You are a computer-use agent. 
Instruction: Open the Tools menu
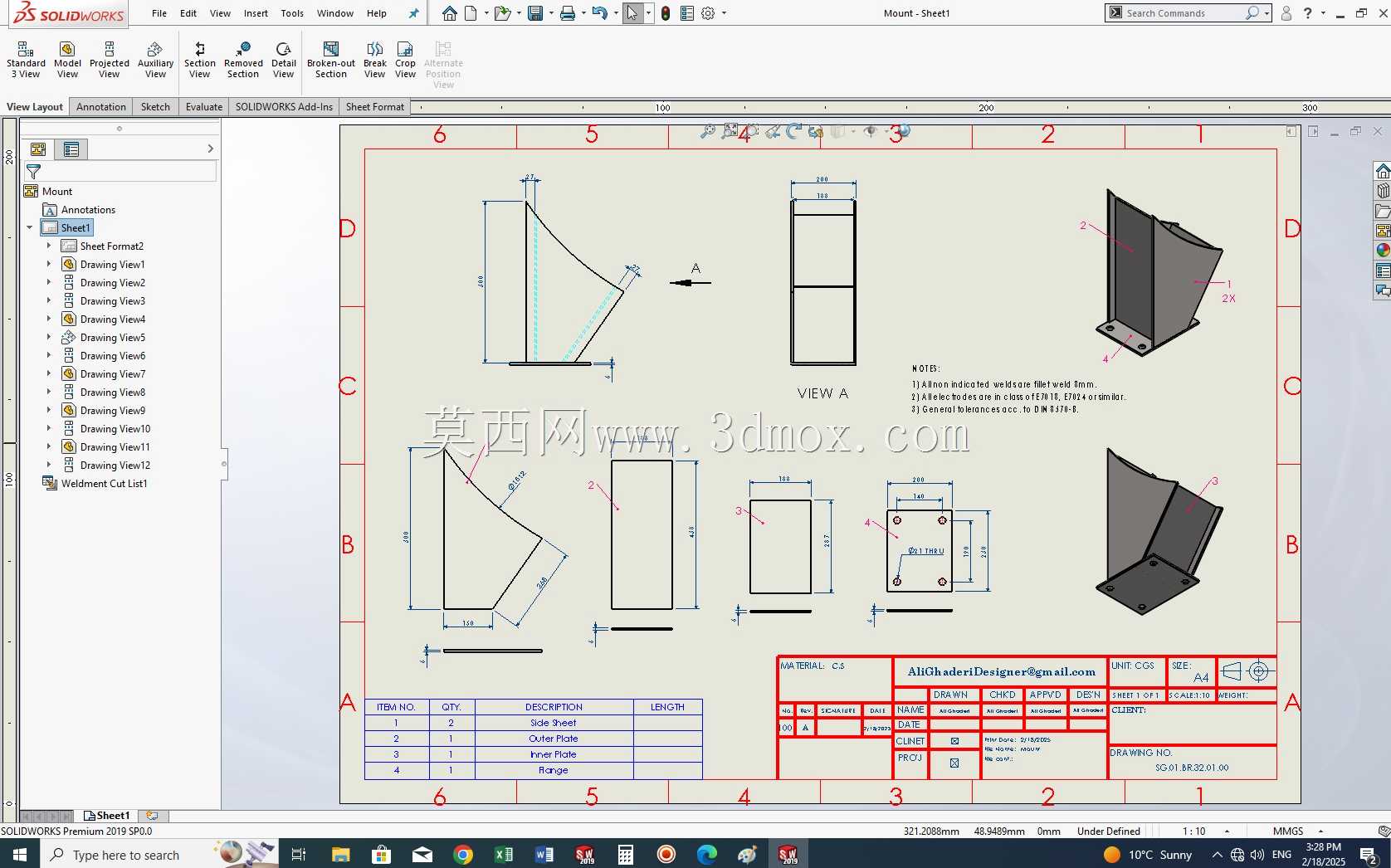coord(292,13)
